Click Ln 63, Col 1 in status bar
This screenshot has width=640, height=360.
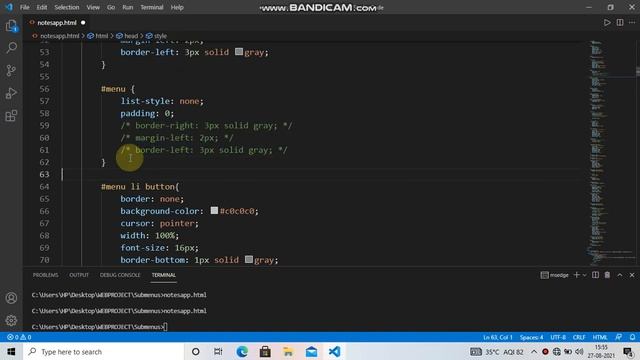click(498, 337)
